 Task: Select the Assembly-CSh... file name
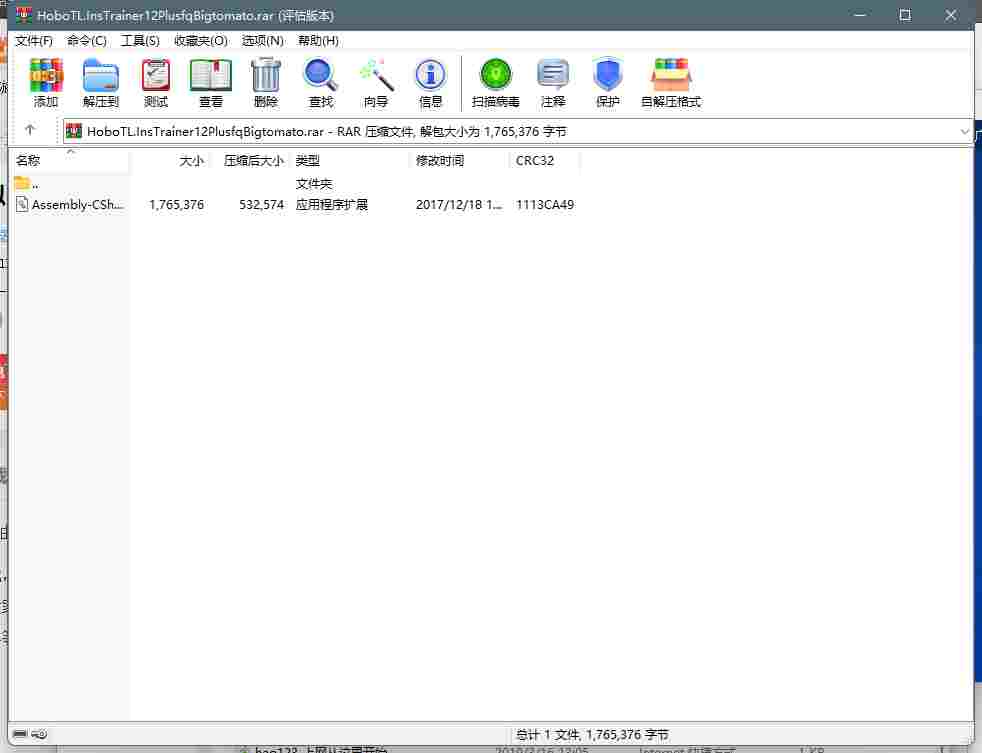click(78, 205)
